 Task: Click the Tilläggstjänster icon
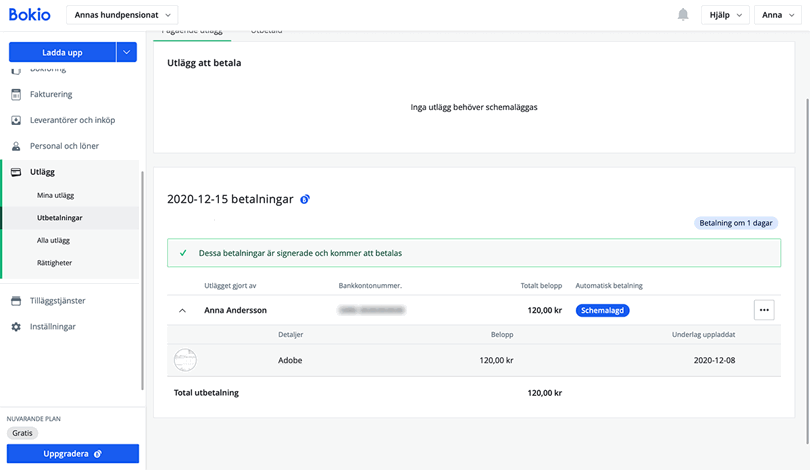pyautogui.click(x=16, y=301)
